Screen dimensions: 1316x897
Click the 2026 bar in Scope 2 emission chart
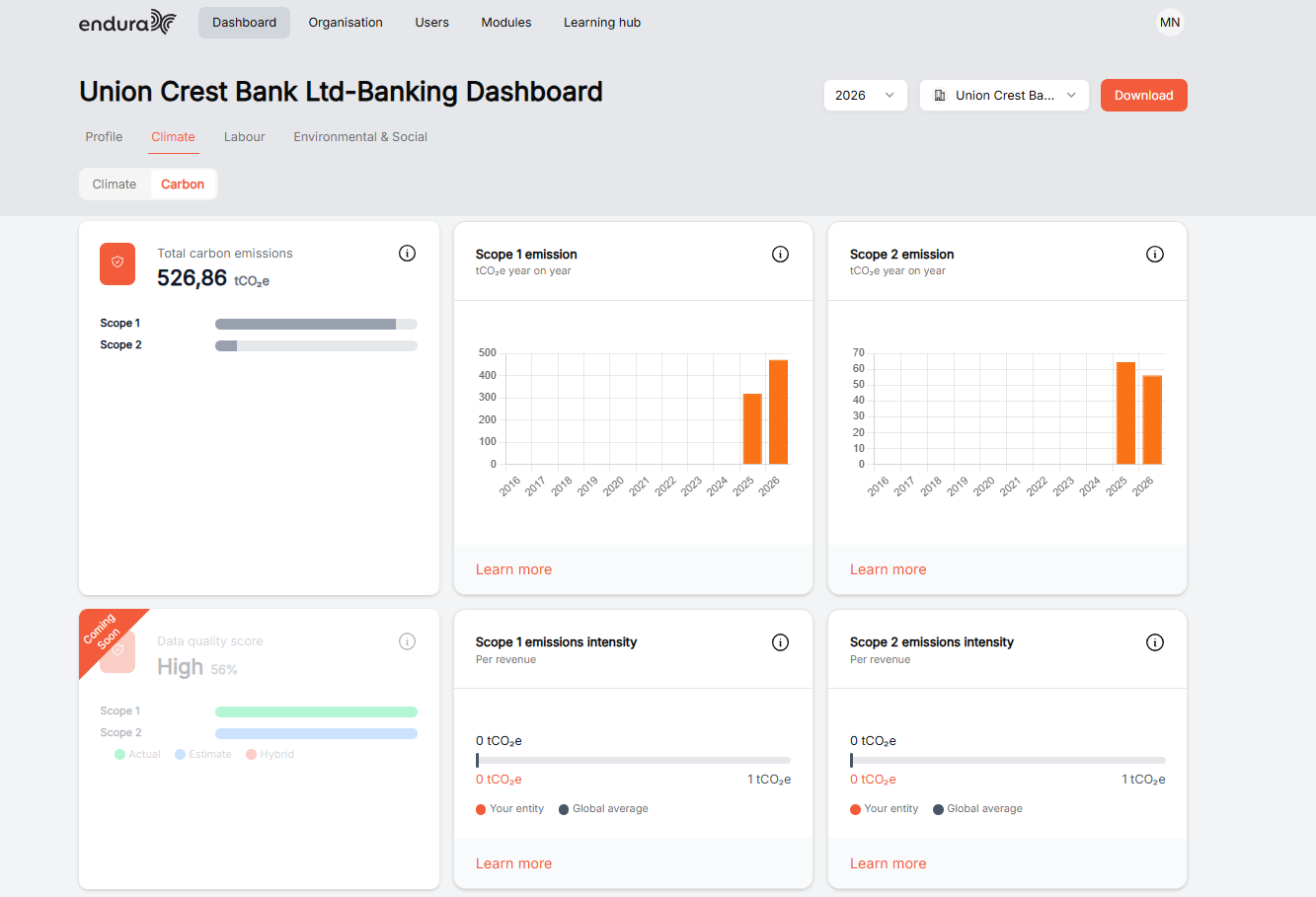(1152, 419)
